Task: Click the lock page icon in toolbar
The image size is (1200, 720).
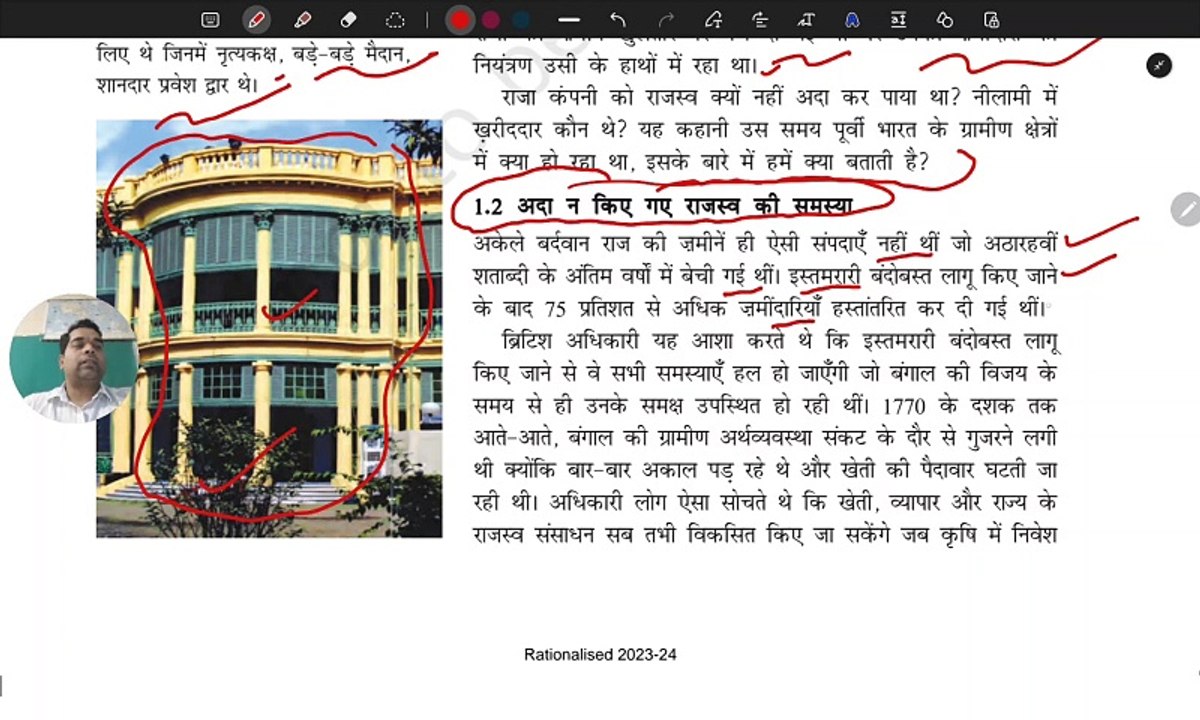Action: coord(991,19)
